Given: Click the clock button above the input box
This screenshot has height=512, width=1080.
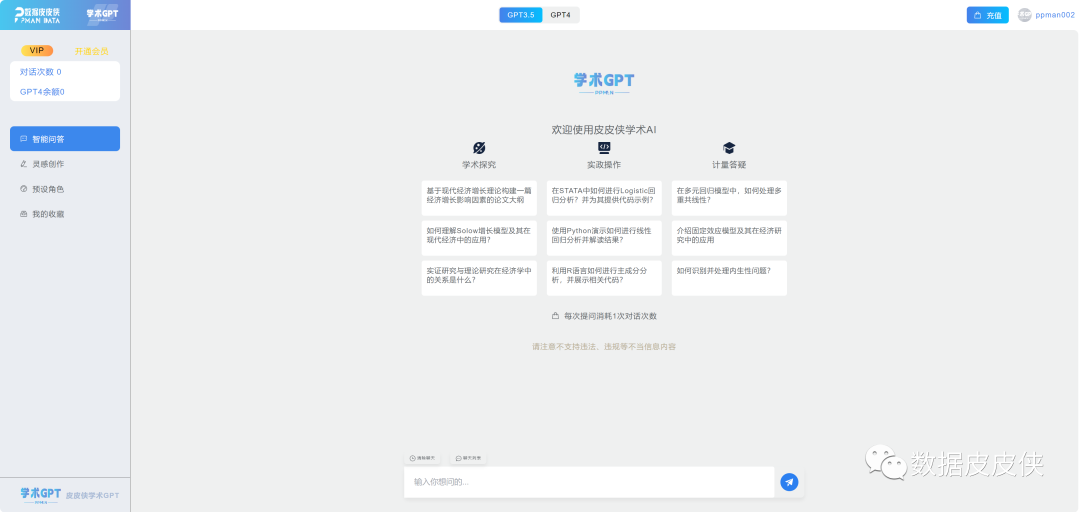Looking at the screenshot, I should click(422, 458).
